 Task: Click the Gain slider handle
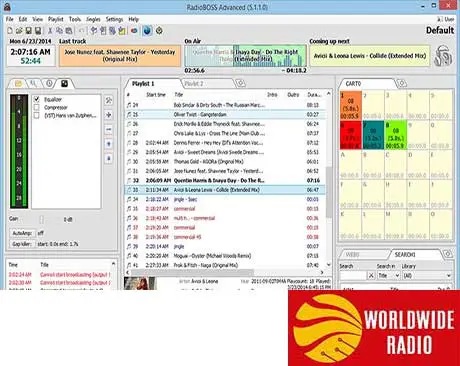pos(42,219)
